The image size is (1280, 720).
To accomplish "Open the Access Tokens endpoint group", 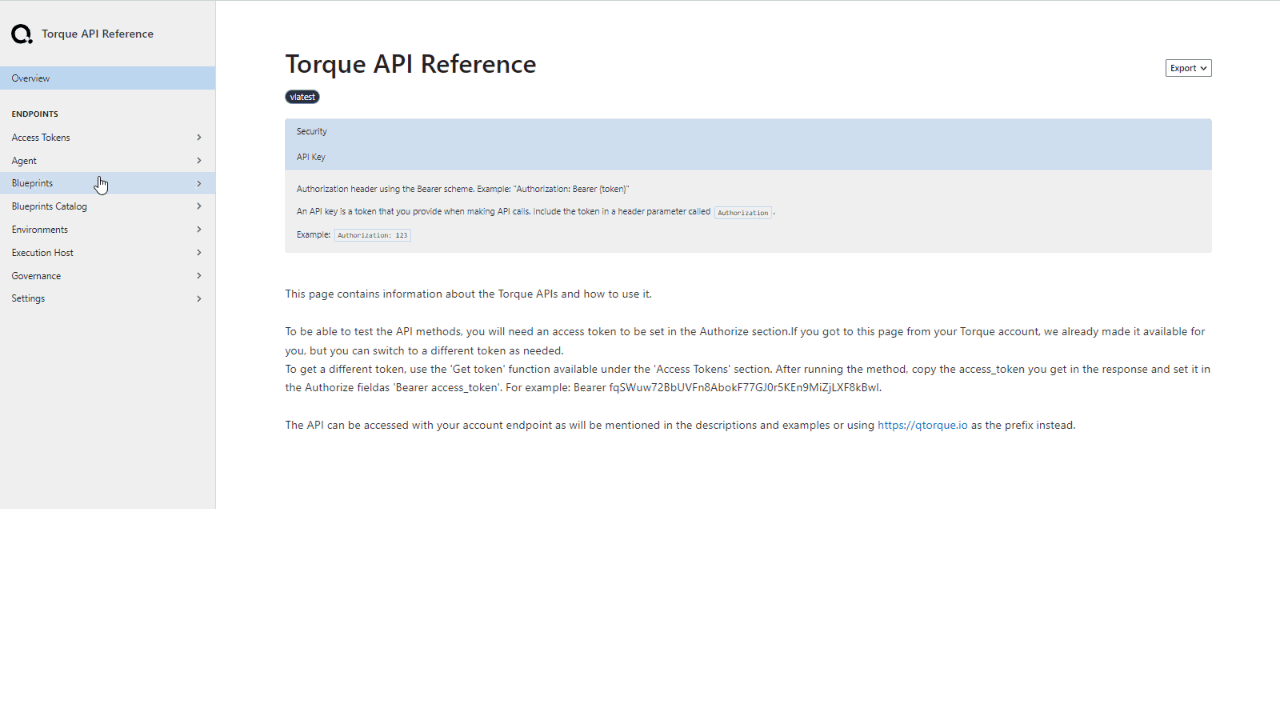I will click(107, 137).
